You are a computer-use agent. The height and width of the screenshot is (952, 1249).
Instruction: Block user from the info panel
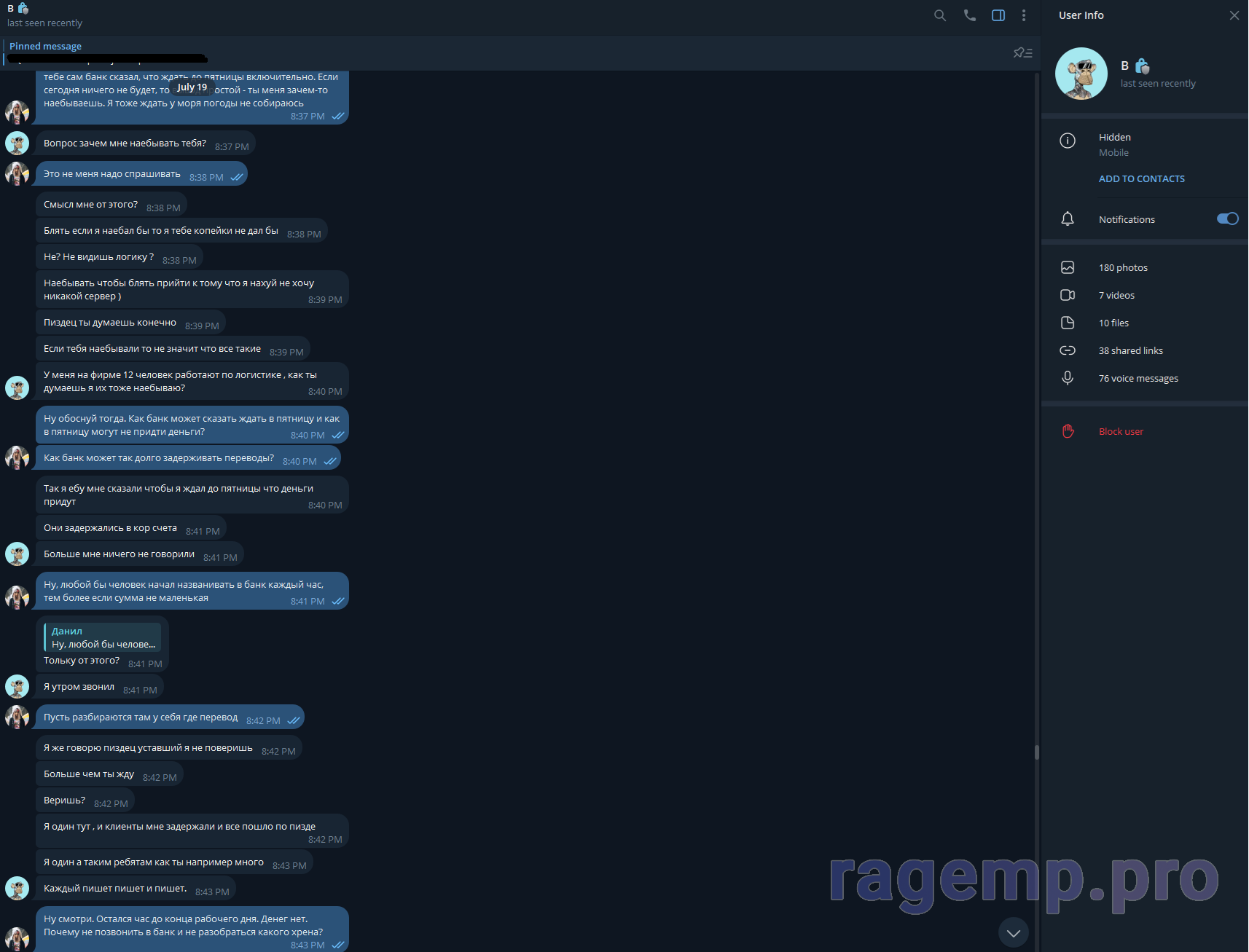[1121, 432]
